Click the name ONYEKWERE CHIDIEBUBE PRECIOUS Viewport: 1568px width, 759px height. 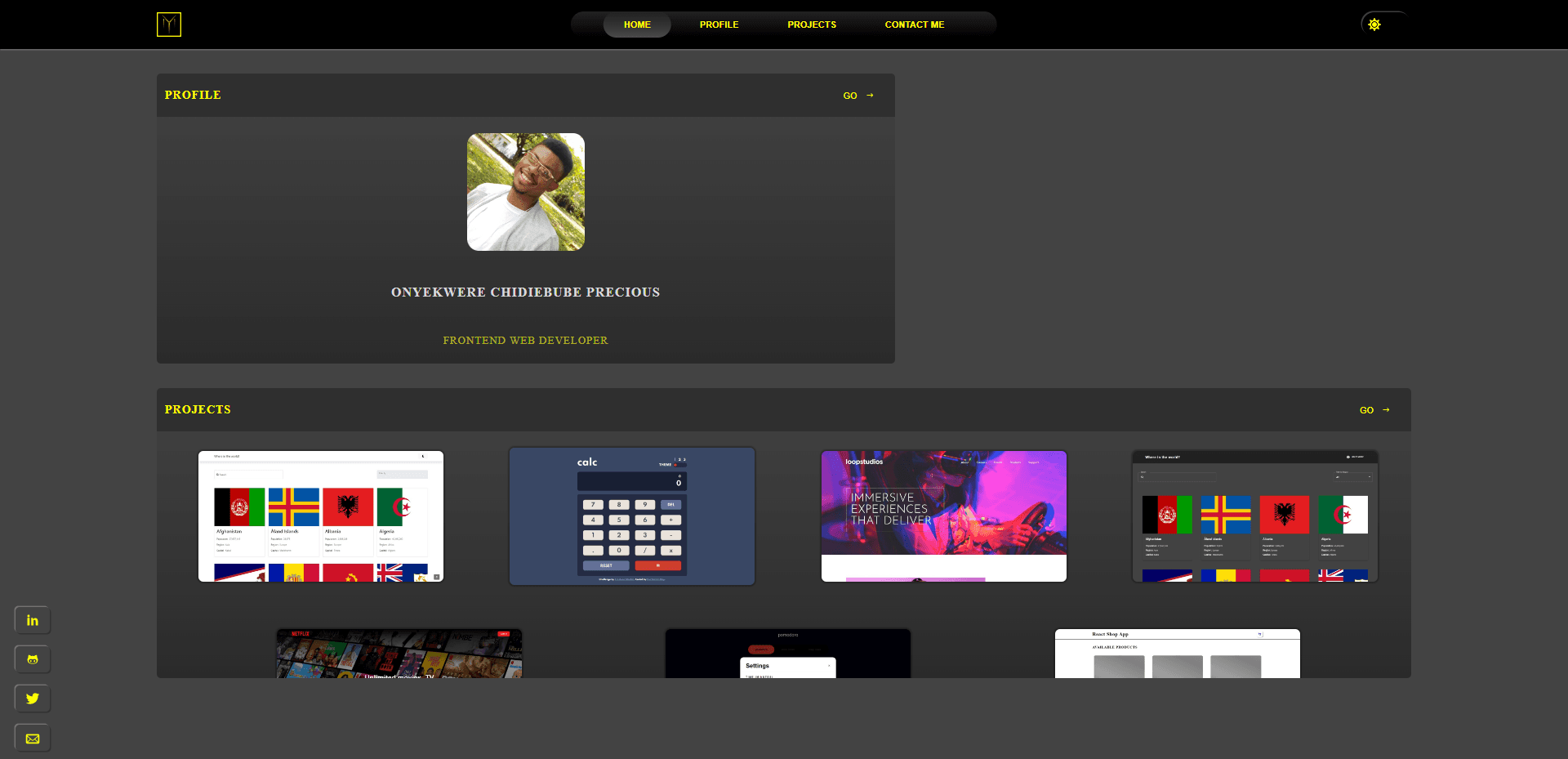(x=525, y=292)
